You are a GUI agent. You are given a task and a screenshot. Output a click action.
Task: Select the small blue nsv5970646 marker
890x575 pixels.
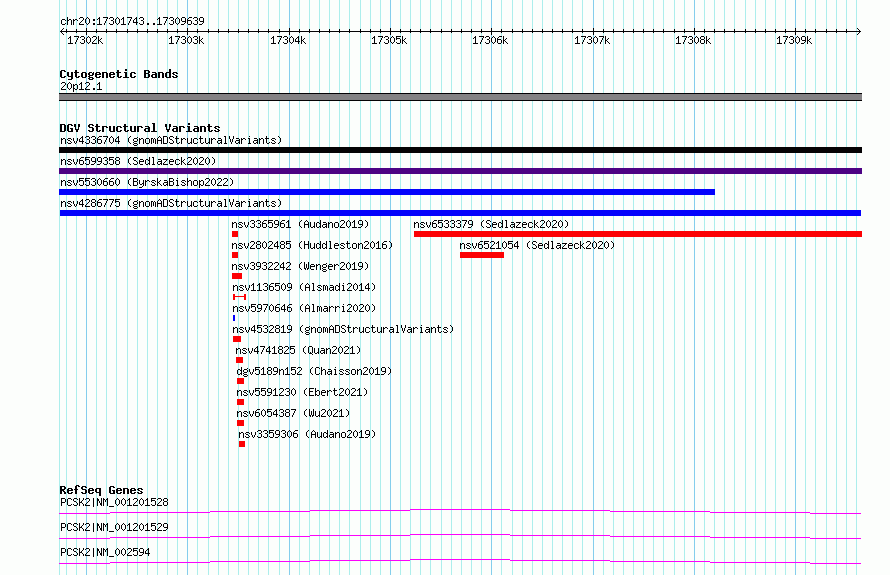coord(234,318)
